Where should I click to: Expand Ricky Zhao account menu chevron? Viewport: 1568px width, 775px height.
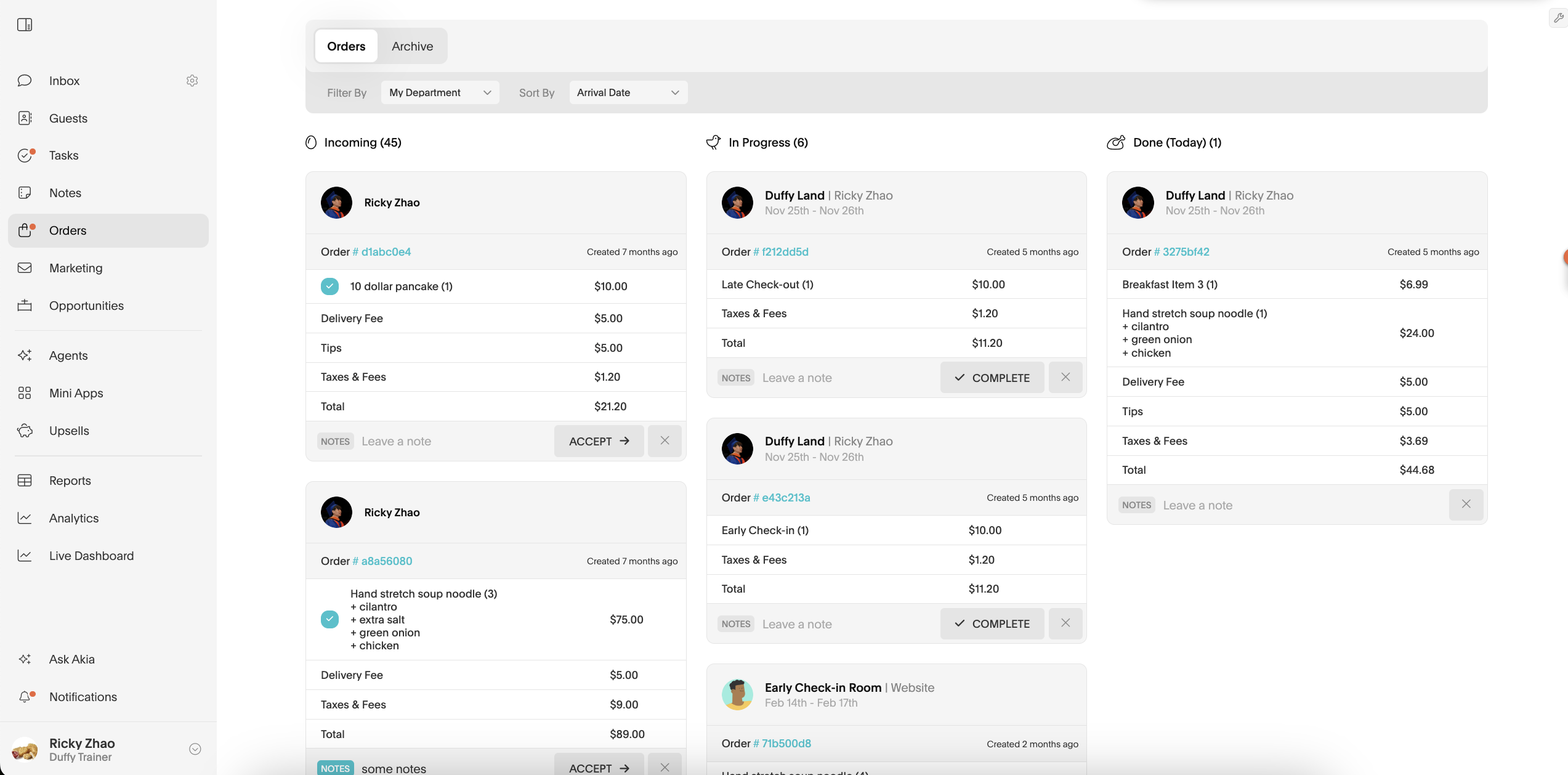tap(195, 749)
